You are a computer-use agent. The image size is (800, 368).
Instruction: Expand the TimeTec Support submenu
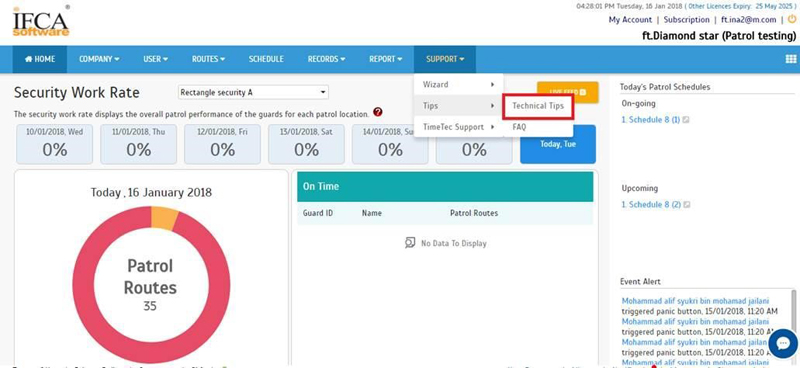click(x=459, y=127)
